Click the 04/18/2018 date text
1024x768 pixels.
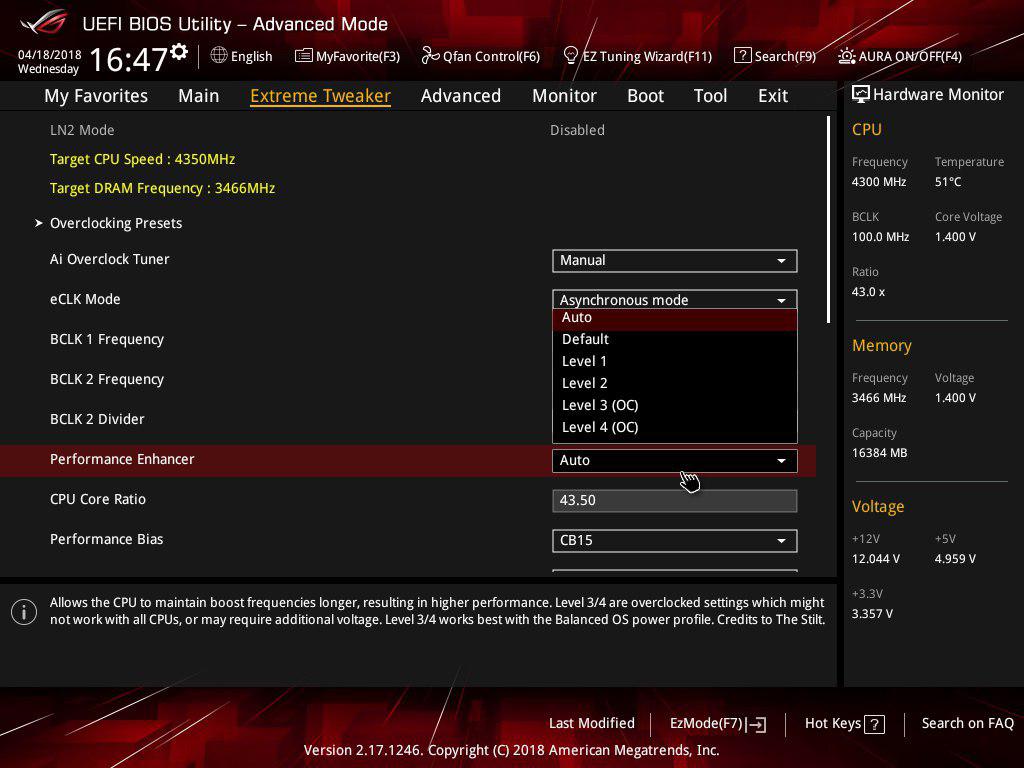(50, 55)
